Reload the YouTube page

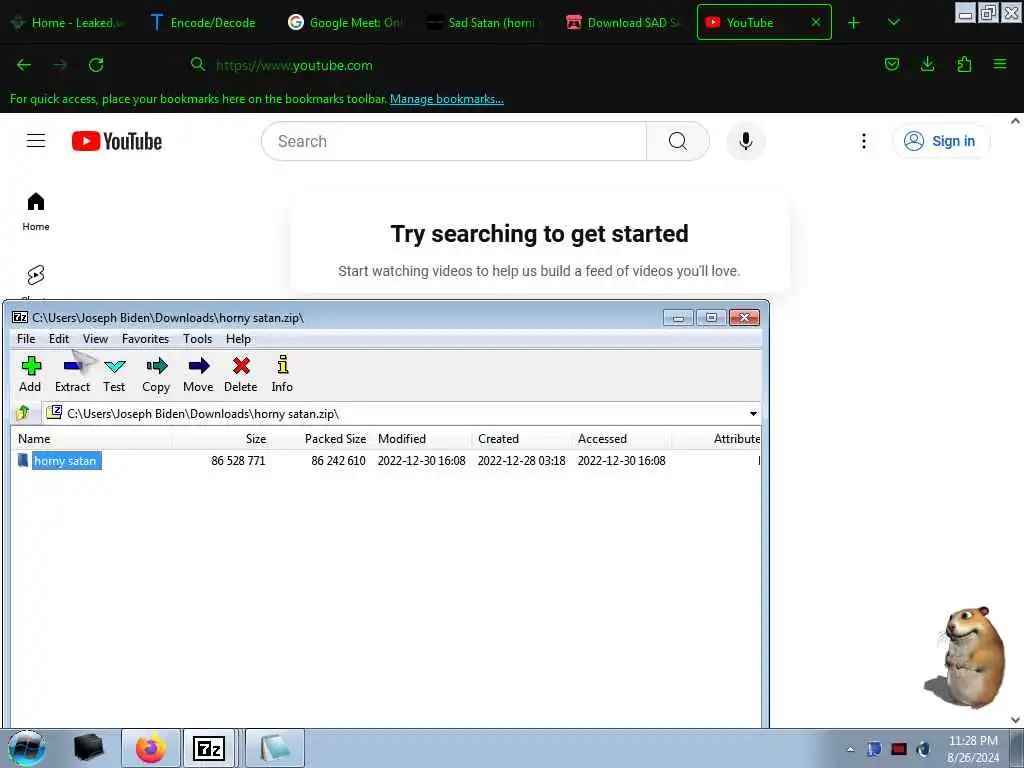(96, 65)
